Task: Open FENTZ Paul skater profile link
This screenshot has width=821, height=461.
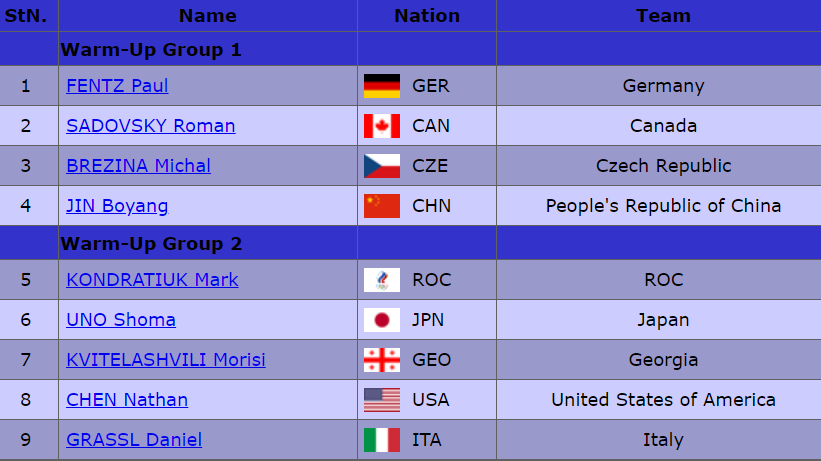Action: (117, 86)
